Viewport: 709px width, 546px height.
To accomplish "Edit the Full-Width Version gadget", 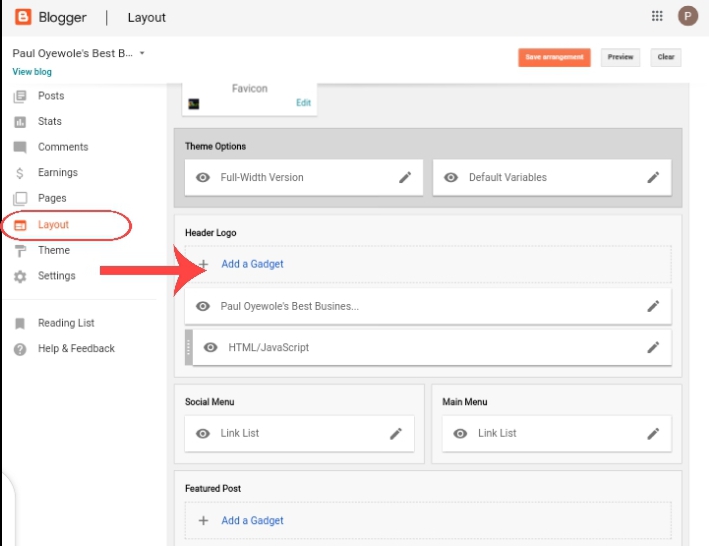I will tap(405, 177).
